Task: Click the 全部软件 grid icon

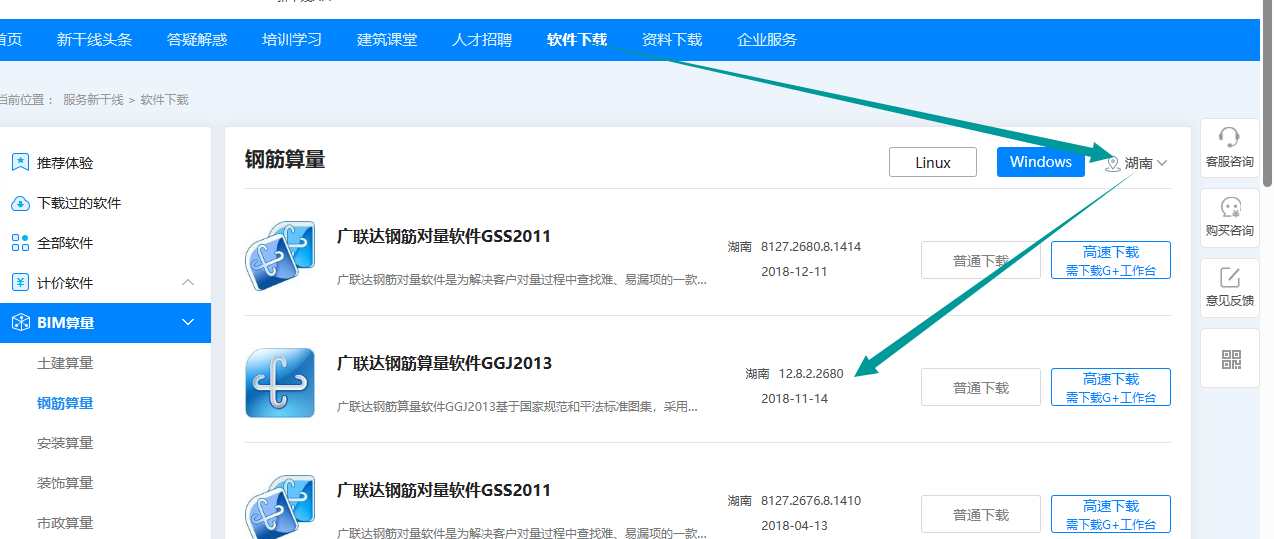Action: click(20, 243)
